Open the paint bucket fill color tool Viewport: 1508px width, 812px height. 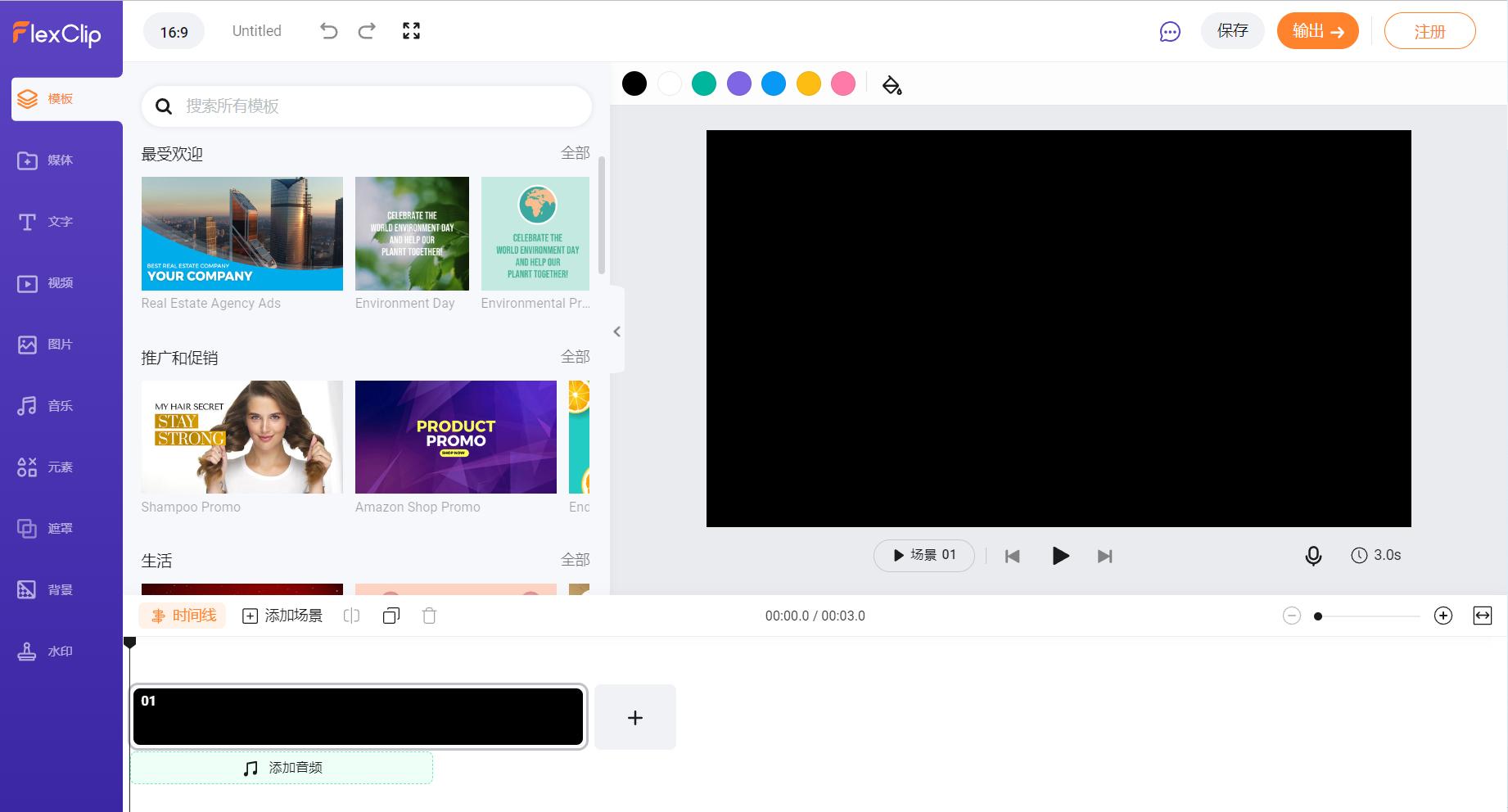point(892,84)
